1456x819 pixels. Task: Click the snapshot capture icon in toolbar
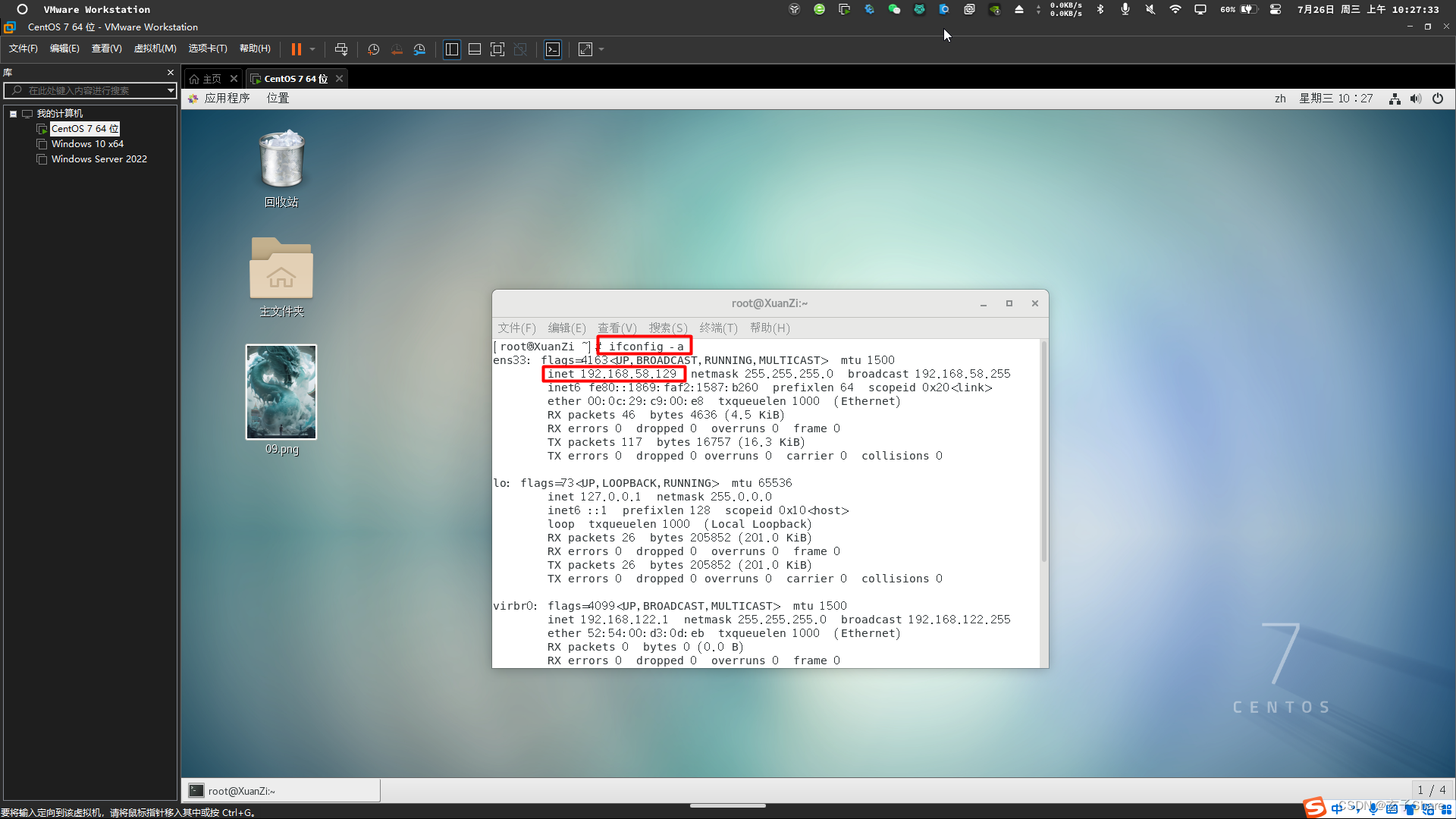(373, 49)
